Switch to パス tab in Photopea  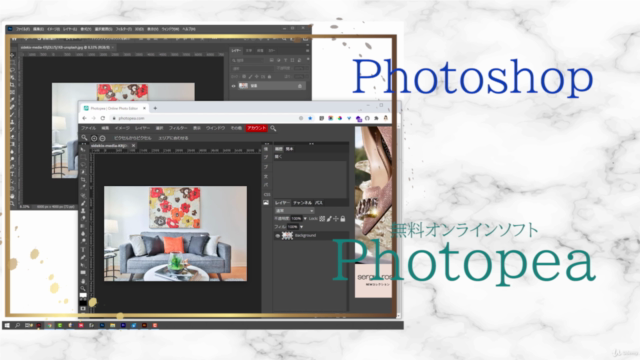point(319,203)
